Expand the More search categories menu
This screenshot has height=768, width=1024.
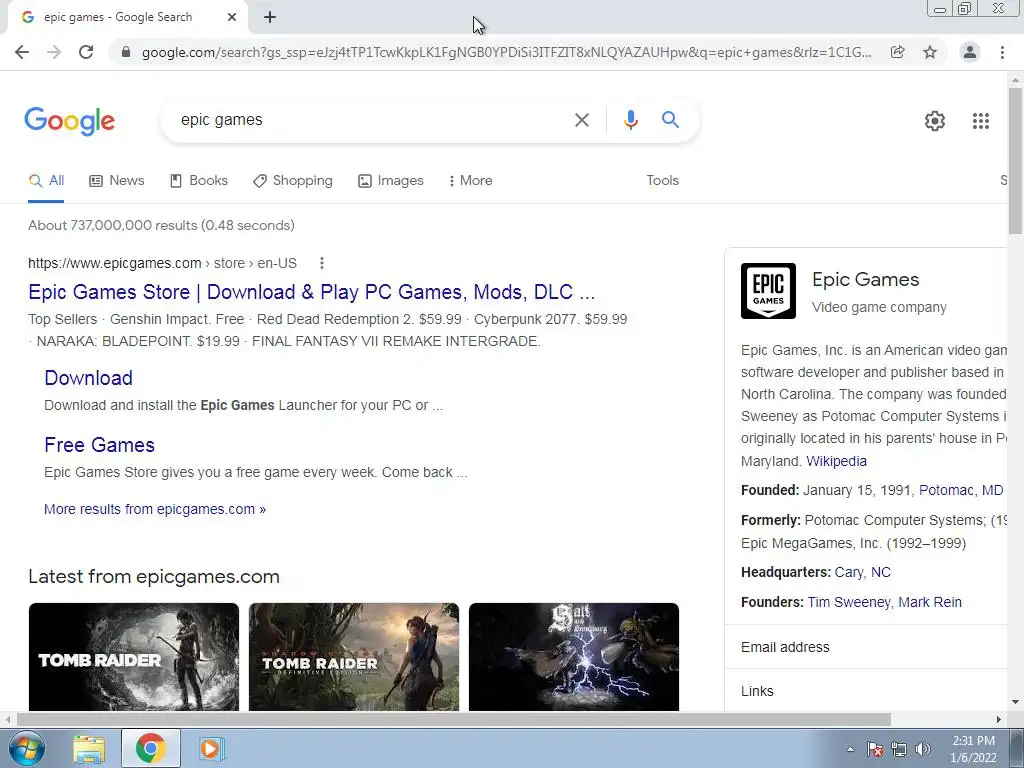(x=470, y=181)
